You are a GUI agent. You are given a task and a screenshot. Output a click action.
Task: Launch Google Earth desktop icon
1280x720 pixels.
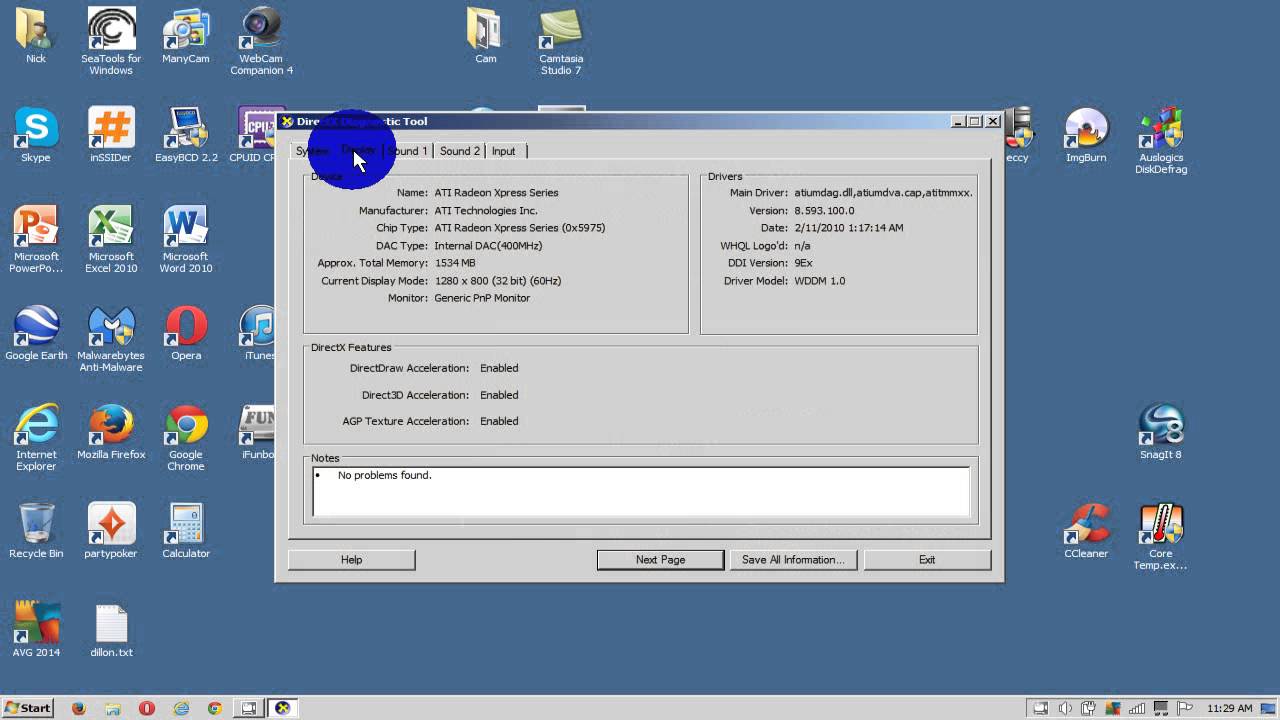[36, 333]
